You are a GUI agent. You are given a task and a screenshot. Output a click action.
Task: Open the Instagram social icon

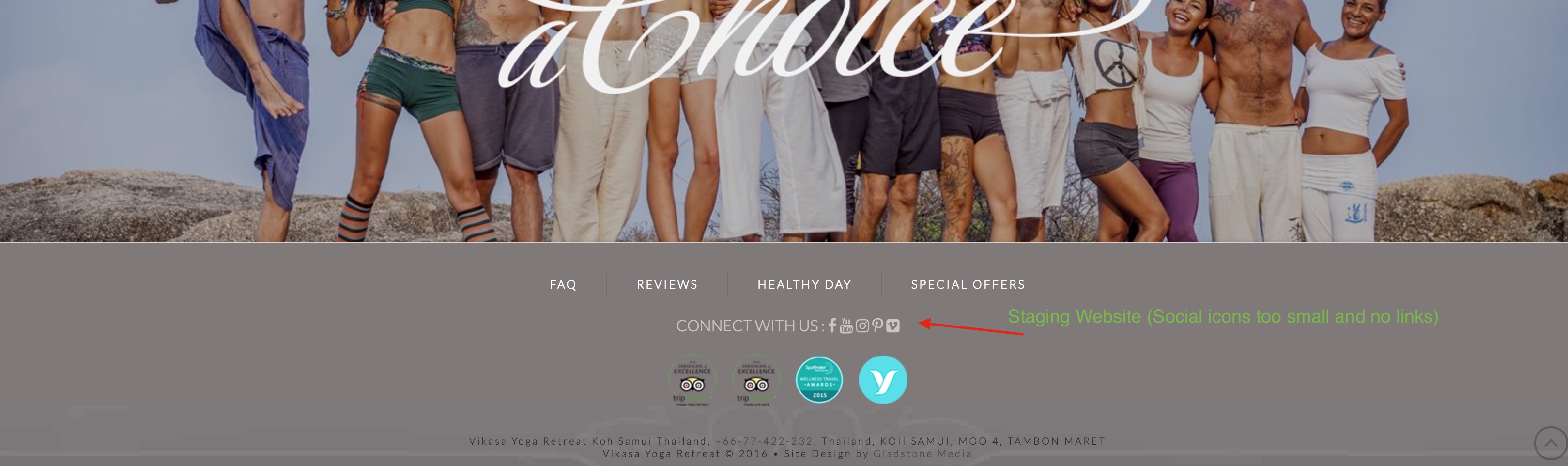tap(862, 326)
